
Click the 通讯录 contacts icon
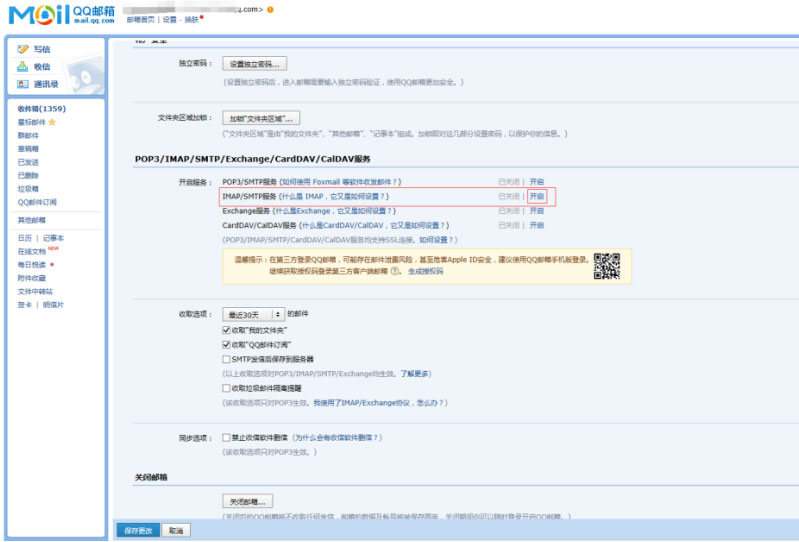(23, 85)
